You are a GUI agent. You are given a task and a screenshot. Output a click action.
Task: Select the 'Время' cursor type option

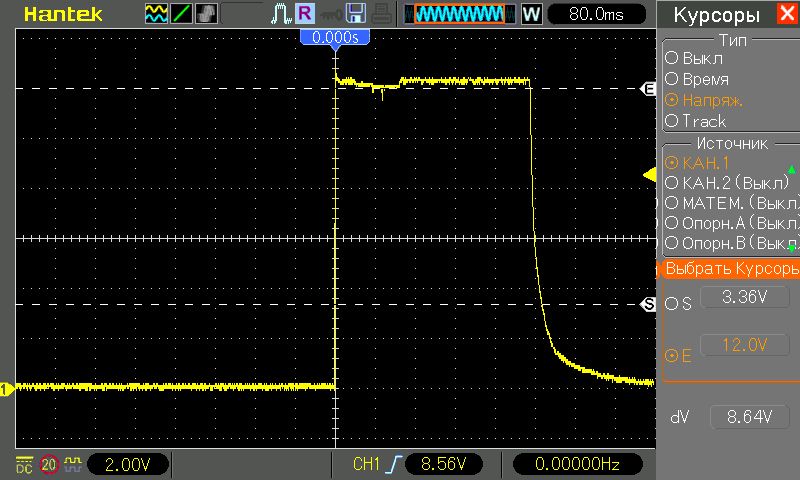[703, 79]
